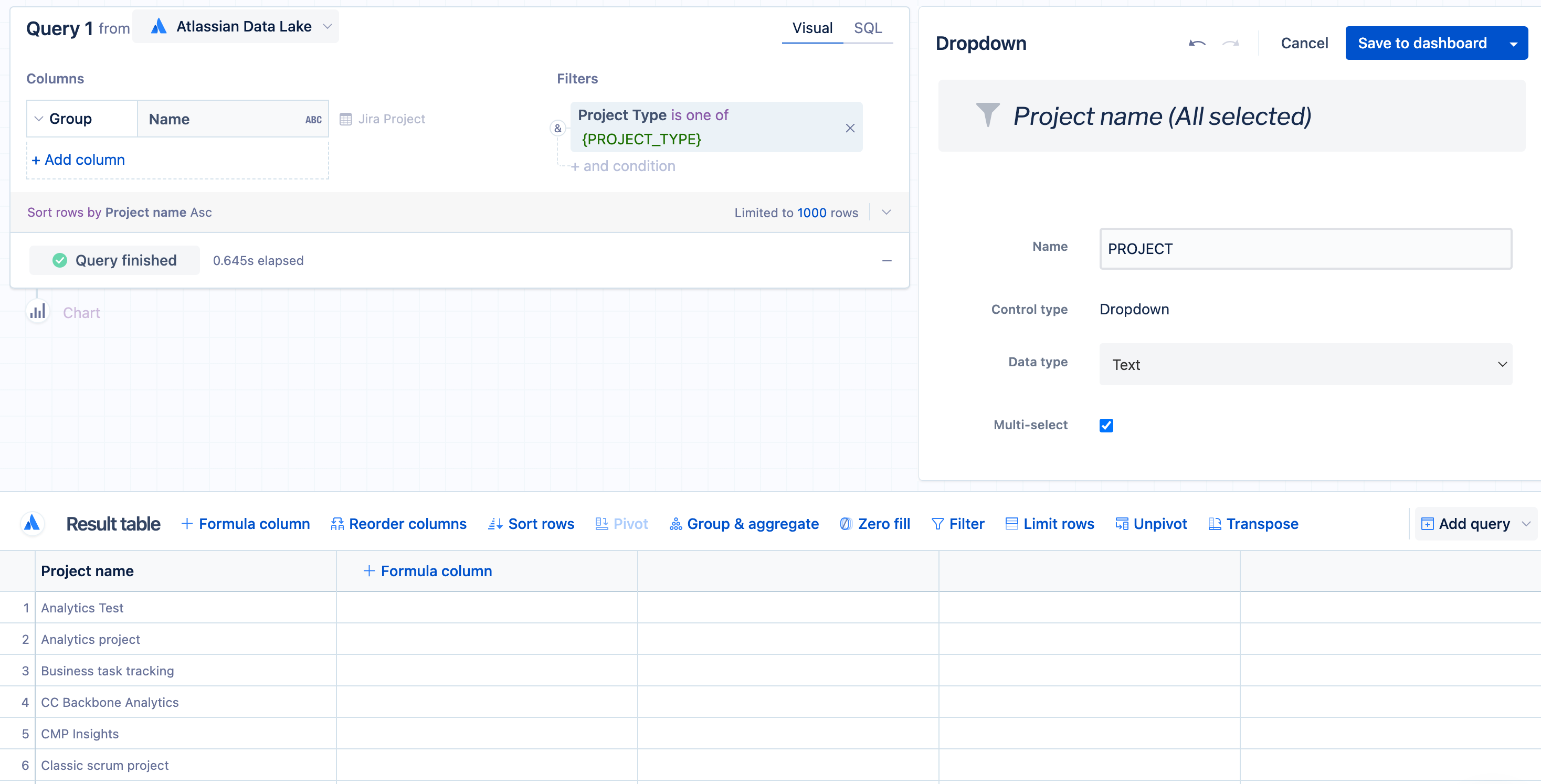Select the Visual tab

point(812,28)
